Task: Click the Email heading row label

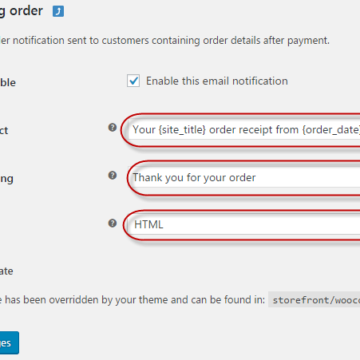Action: pos(7,179)
